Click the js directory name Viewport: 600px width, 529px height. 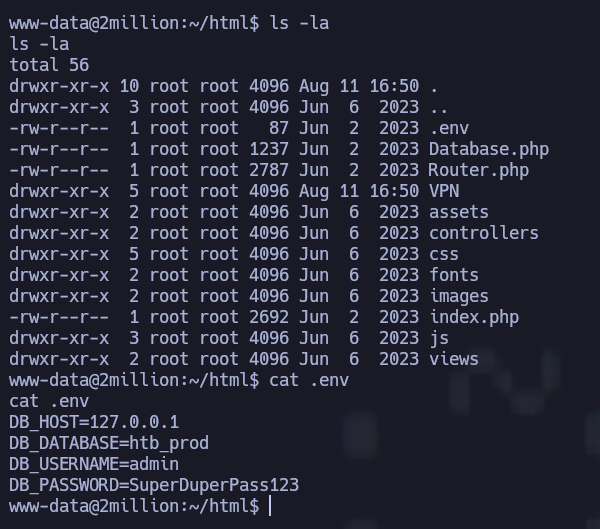coord(439,338)
